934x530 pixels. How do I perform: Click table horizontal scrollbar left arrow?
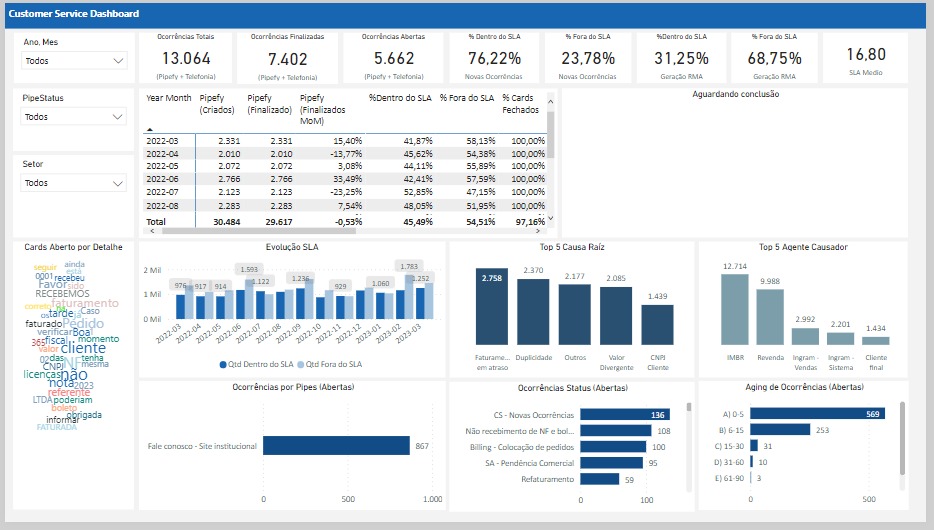point(152,230)
